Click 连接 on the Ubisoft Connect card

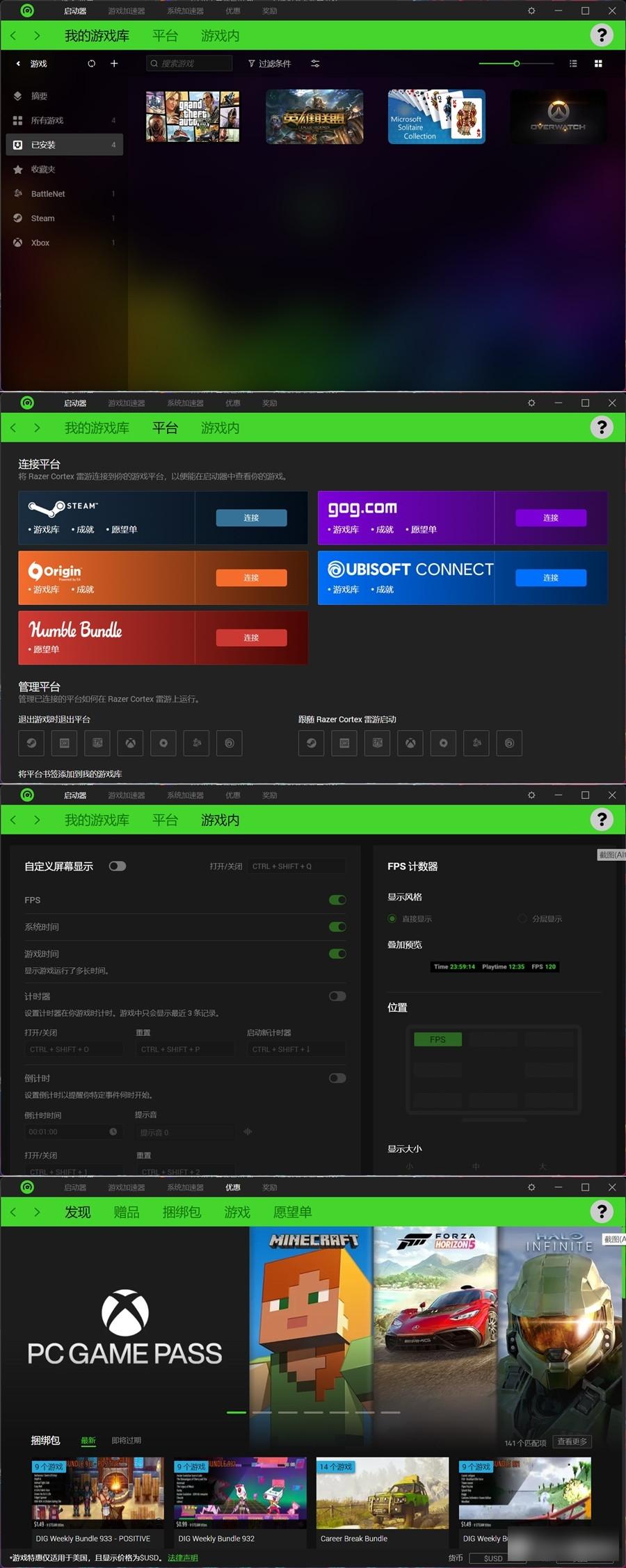[x=551, y=577]
